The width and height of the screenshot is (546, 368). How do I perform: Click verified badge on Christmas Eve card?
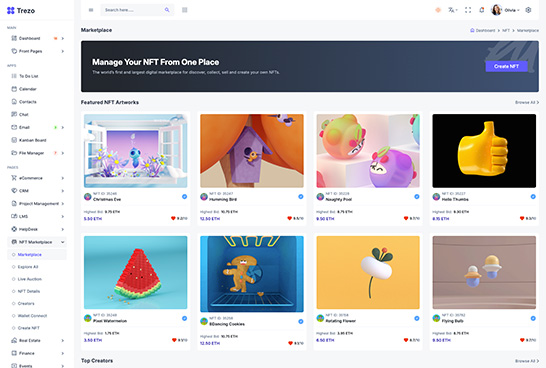pos(185,197)
